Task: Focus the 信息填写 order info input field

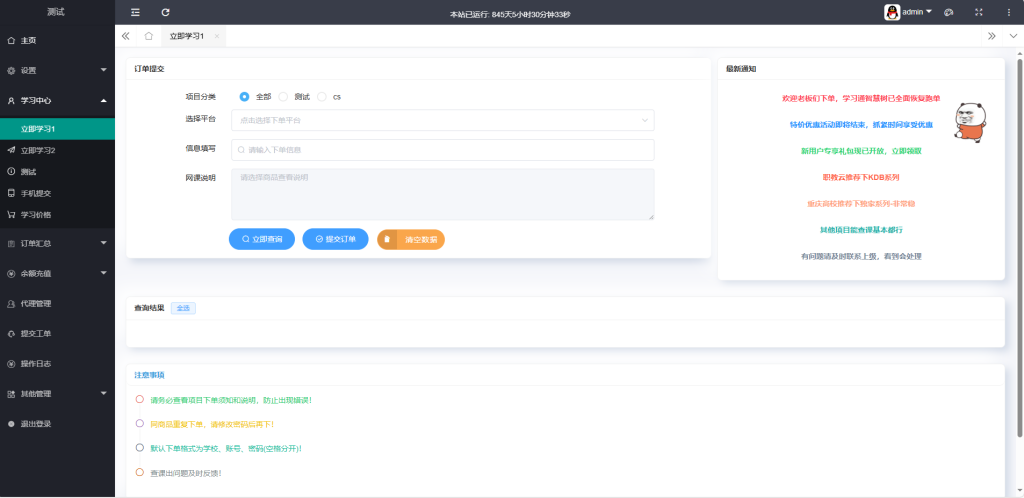Action: click(x=442, y=150)
